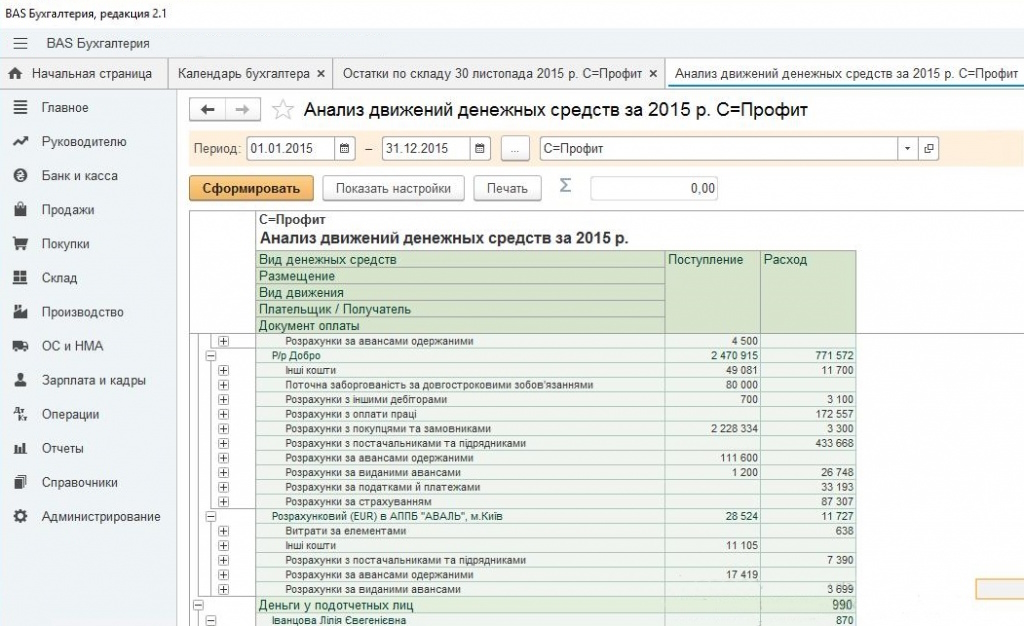This screenshot has width=1024, height=626.
Task: Open the organization dropdown С=Профит
Action: click(907, 149)
